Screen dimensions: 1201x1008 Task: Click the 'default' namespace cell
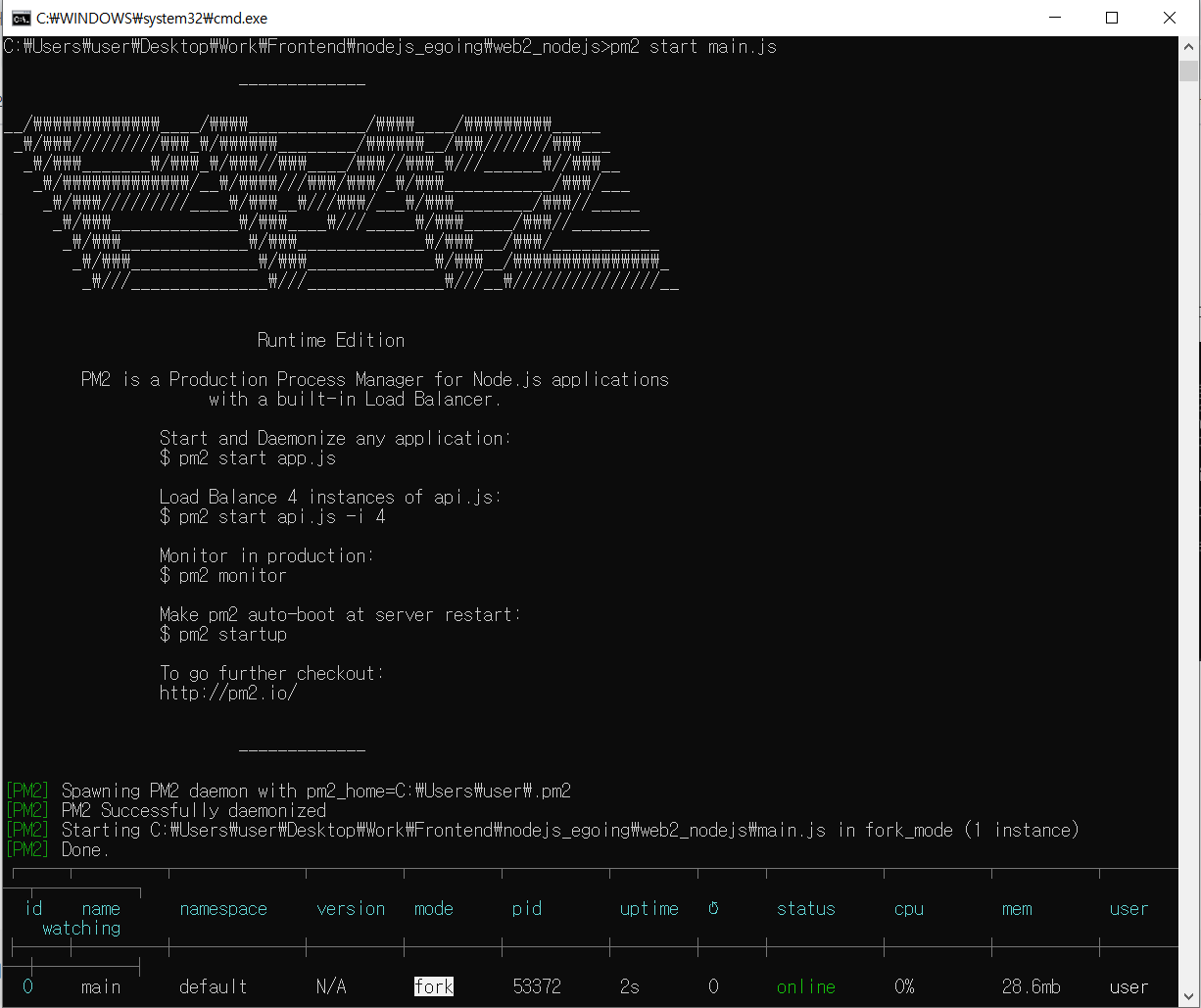pos(214,986)
